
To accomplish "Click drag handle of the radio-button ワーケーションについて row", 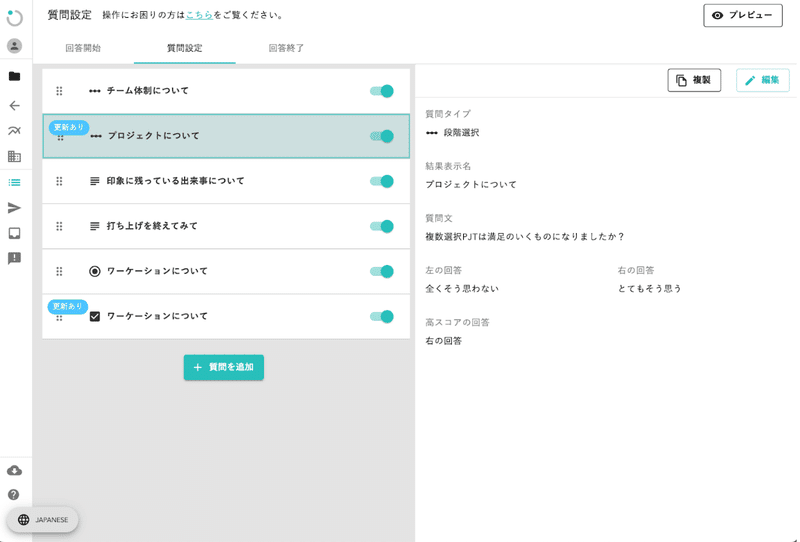I will (59, 271).
